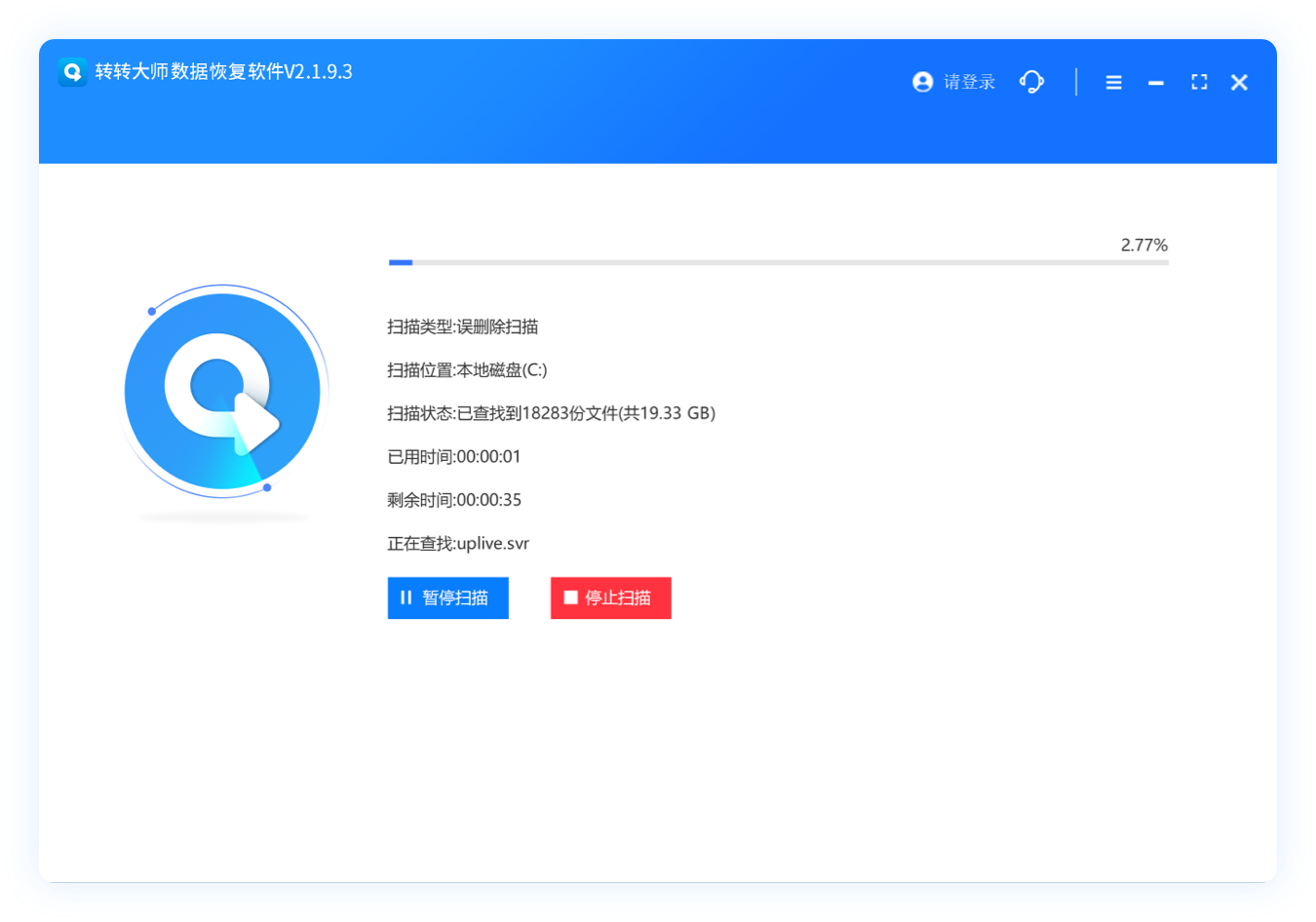Image resolution: width=1316 pixels, height=922 pixels.
Task: Click the 2.77% progress percentage
Action: [1143, 245]
